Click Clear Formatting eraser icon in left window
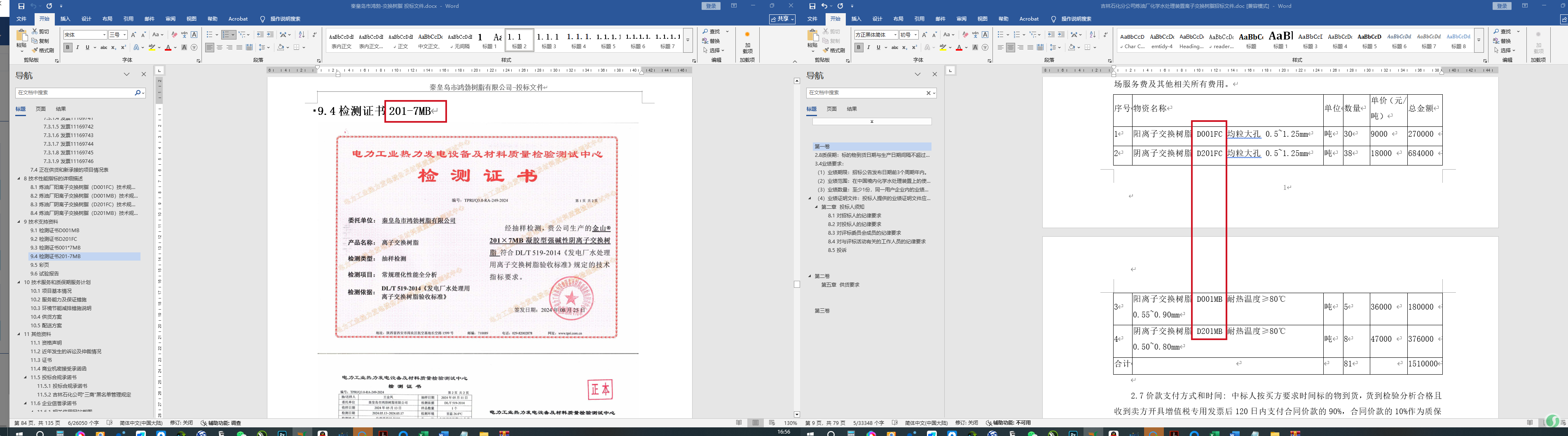Image resolution: width=1568 pixels, height=436 pixels. point(174,35)
